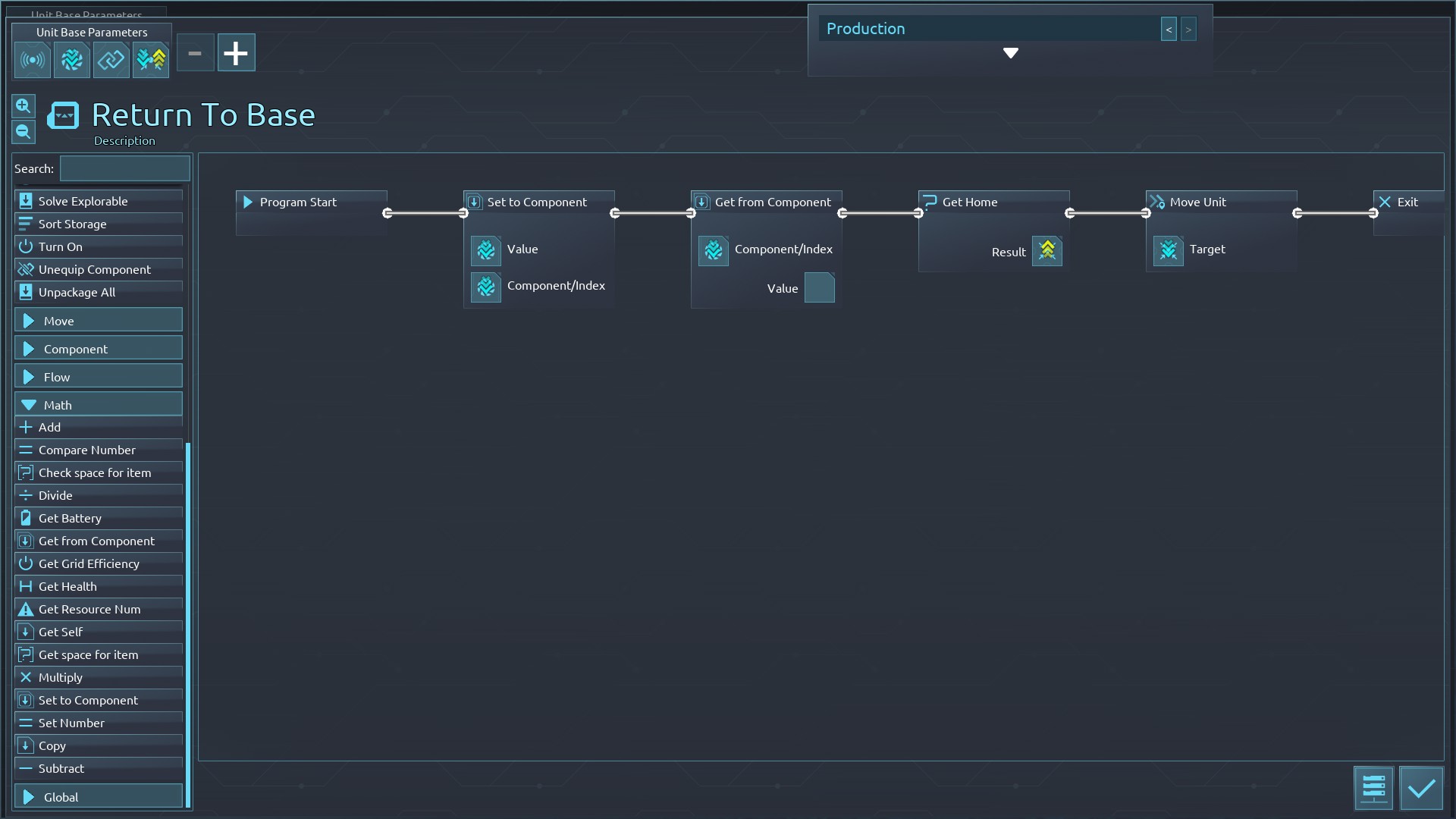
Task: Pick Get Battery from the instruction list
Action: [x=70, y=518]
